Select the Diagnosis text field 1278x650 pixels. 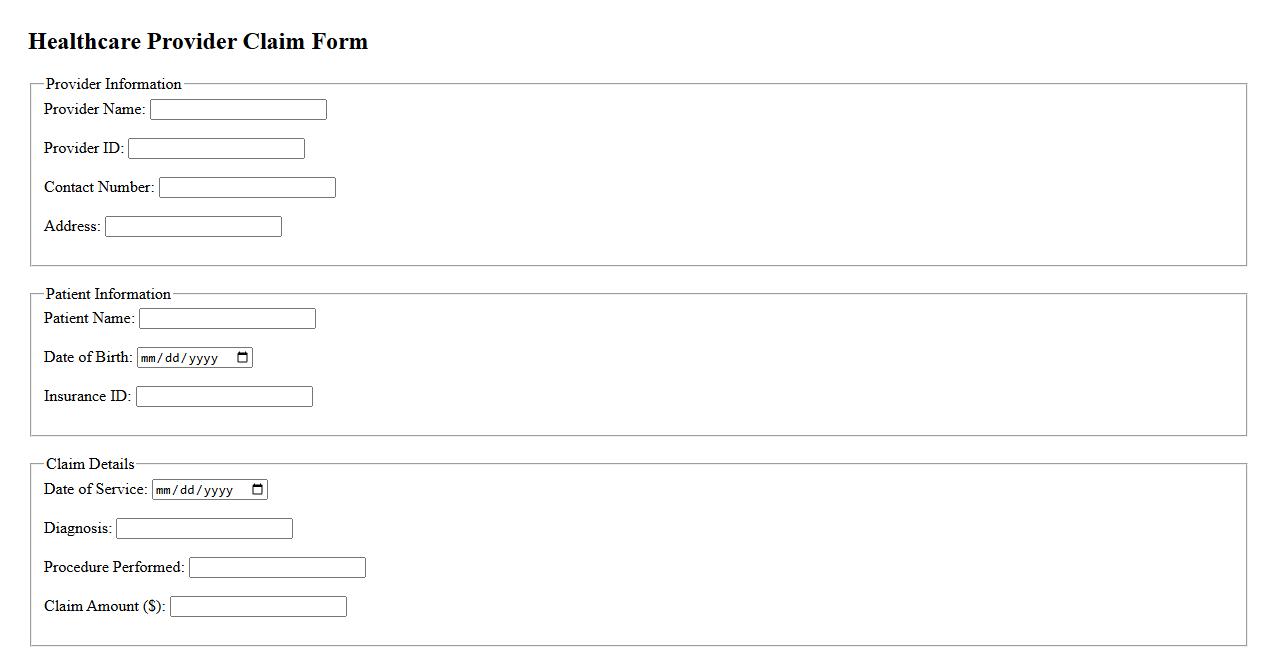click(x=204, y=529)
